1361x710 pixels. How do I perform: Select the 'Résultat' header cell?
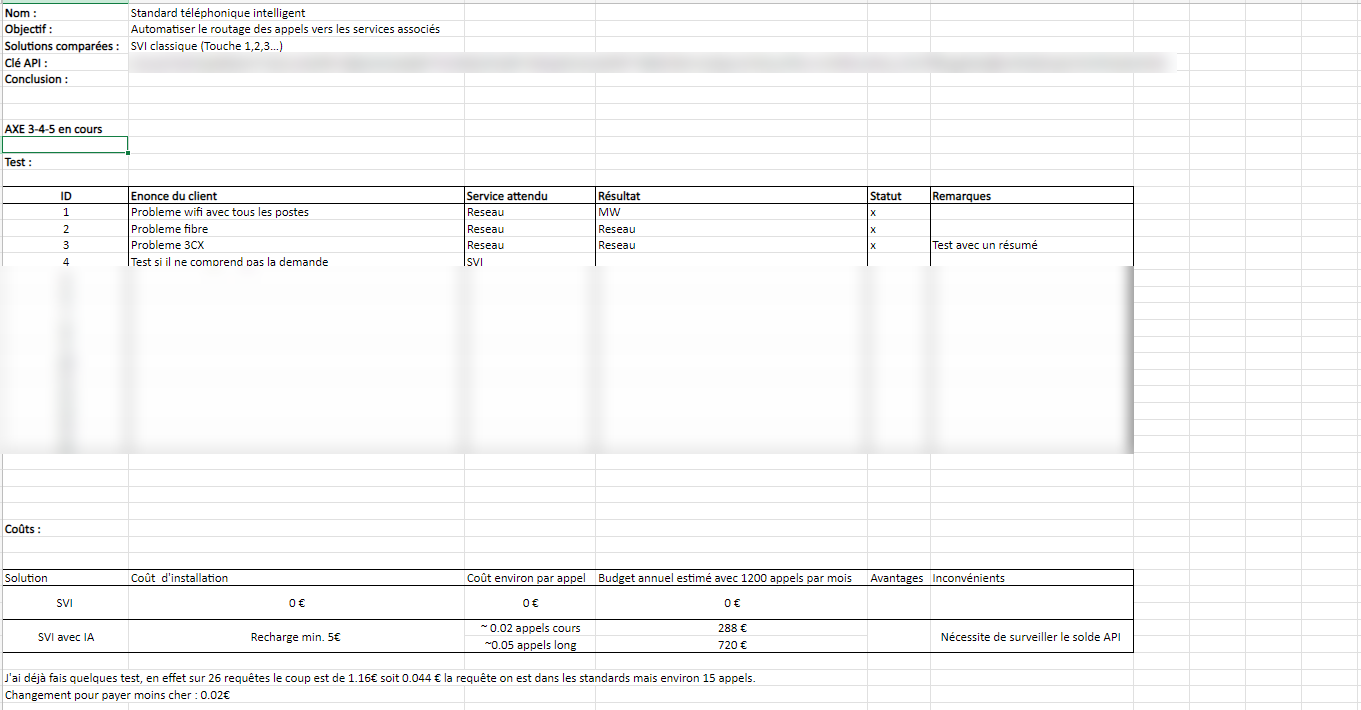click(731, 196)
